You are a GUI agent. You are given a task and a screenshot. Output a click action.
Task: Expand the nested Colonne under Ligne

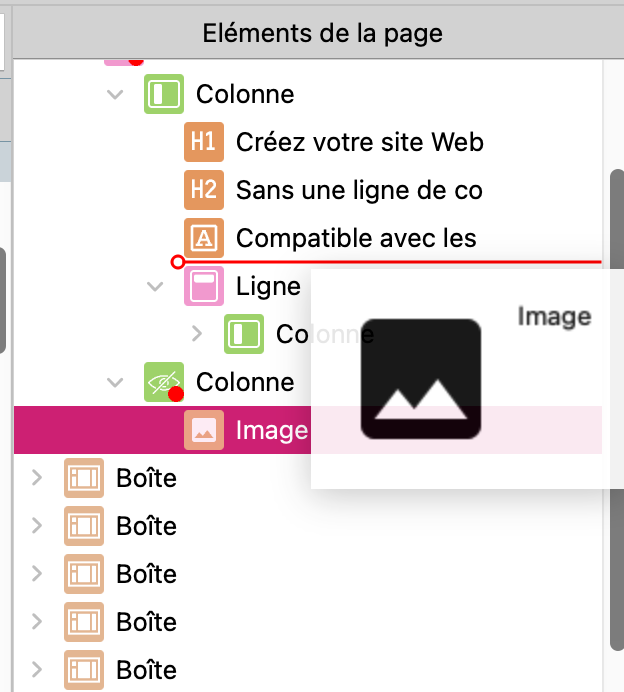(196, 334)
